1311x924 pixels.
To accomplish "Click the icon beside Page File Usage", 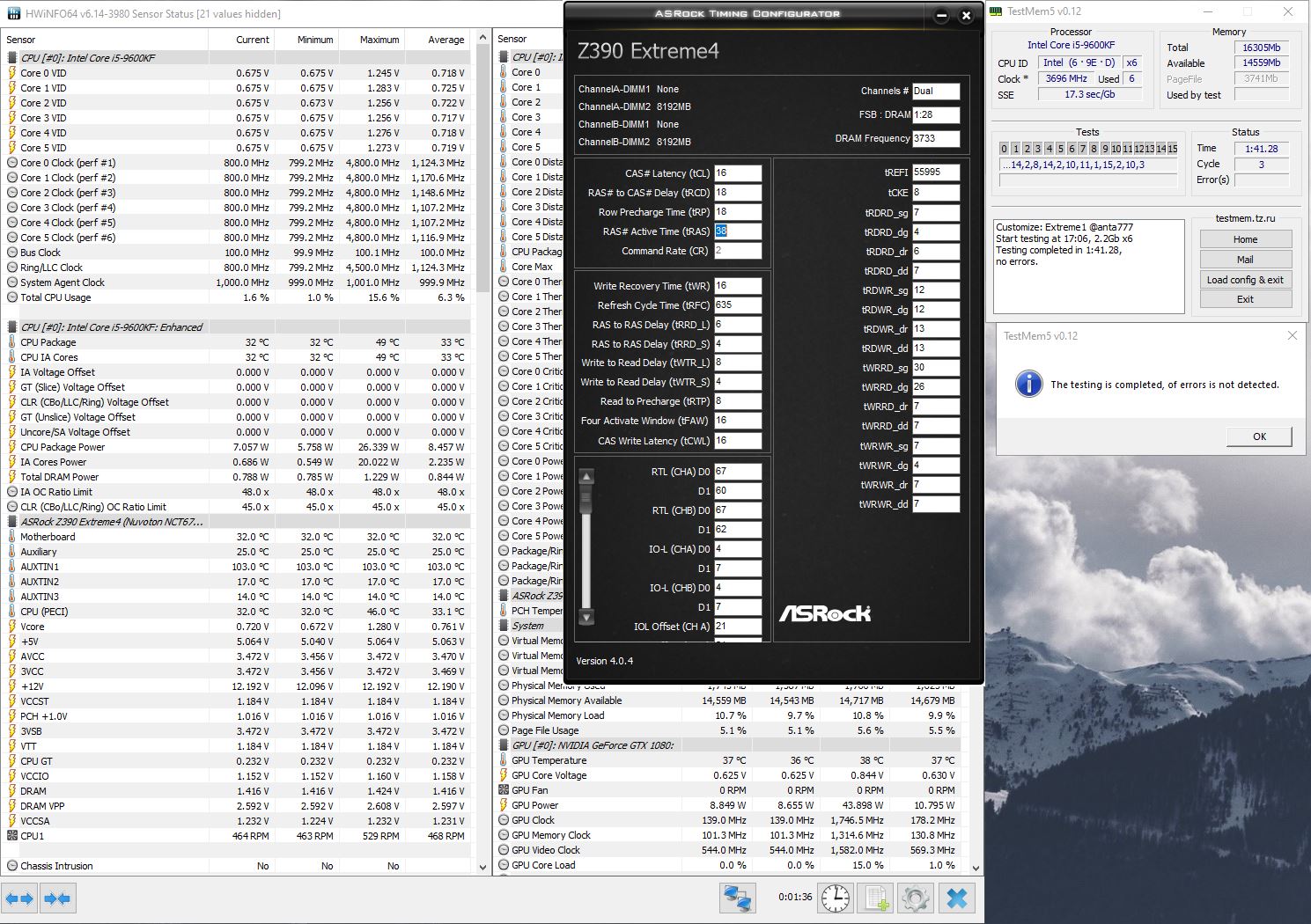I will click(x=504, y=730).
